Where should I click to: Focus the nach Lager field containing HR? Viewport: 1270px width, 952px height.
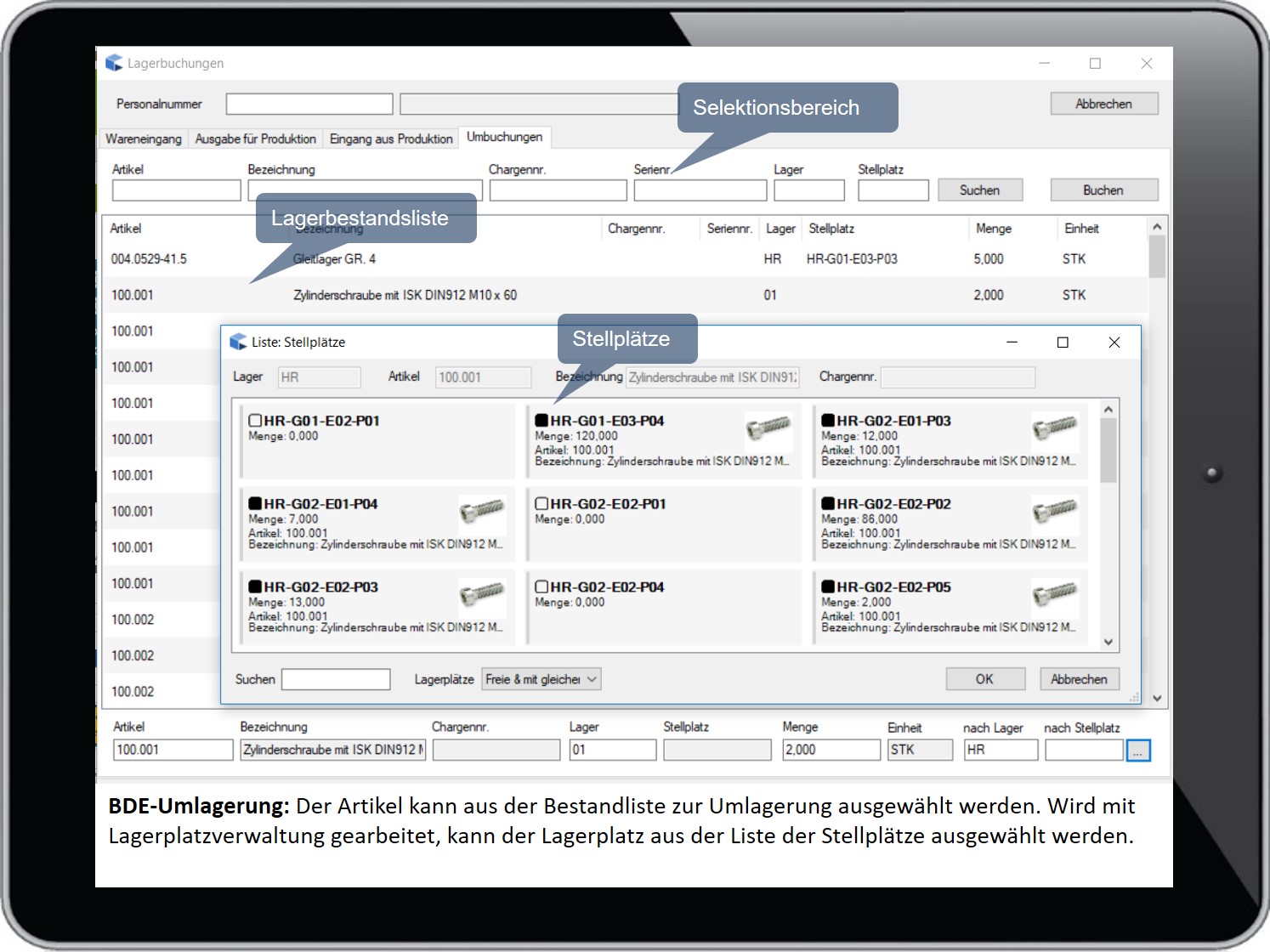[1001, 750]
